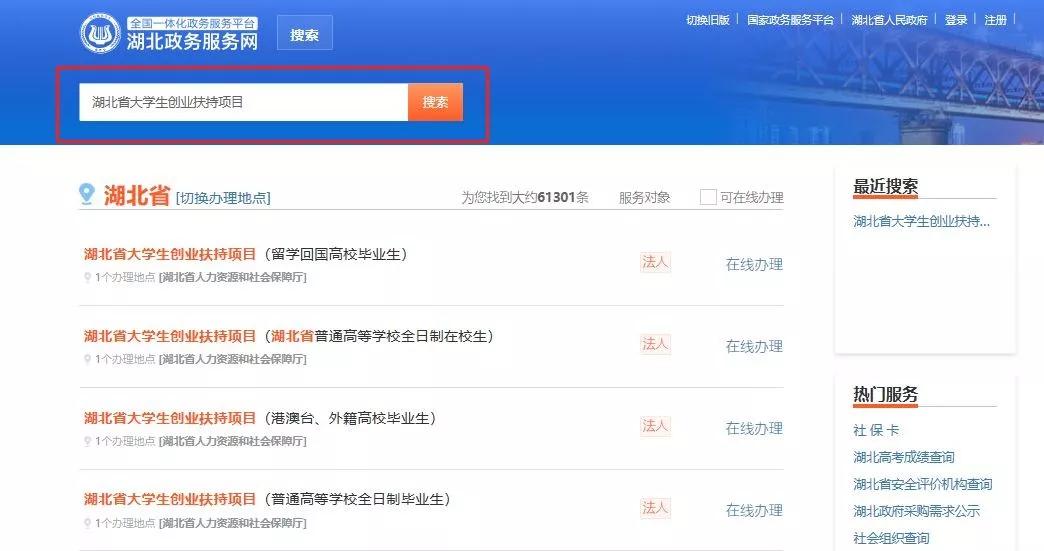Focus the search box containing 湖北省大学生创业扶持项目

click(243, 102)
